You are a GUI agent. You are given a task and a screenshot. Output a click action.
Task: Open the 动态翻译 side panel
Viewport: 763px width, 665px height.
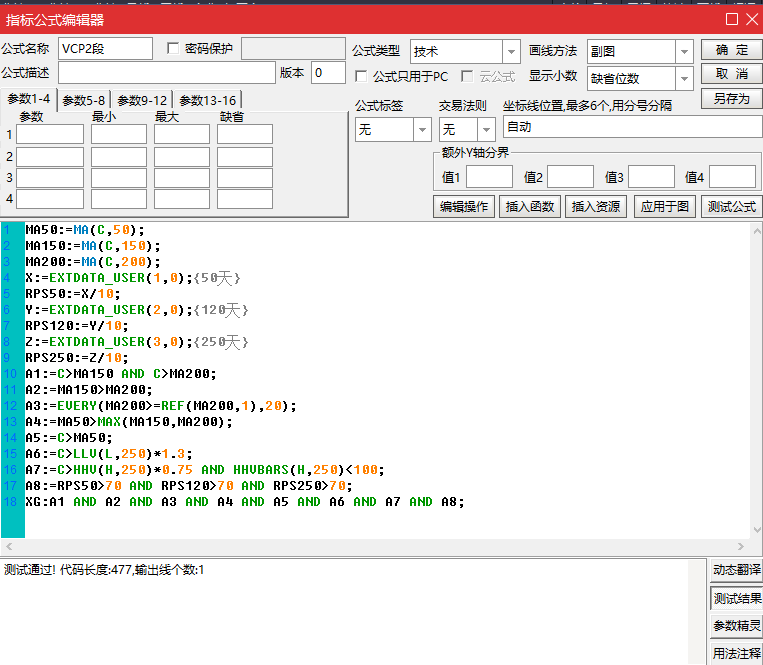click(x=736, y=570)
